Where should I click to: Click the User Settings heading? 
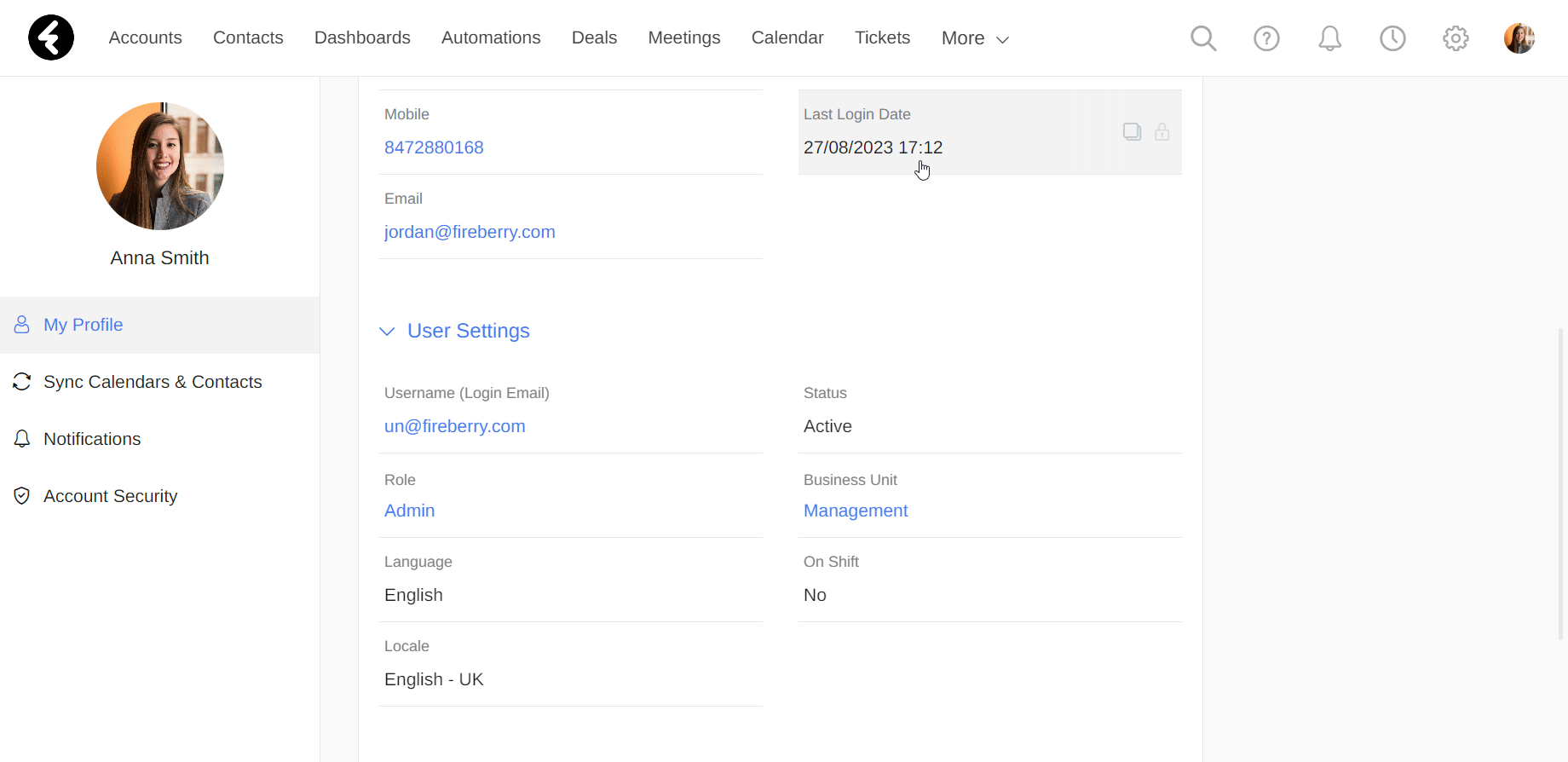pos(469,331)
